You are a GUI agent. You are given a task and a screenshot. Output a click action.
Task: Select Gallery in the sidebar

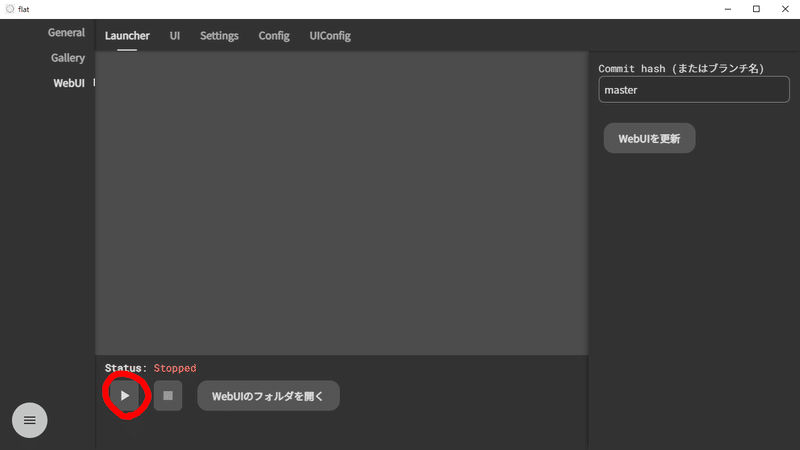(68, 58)
